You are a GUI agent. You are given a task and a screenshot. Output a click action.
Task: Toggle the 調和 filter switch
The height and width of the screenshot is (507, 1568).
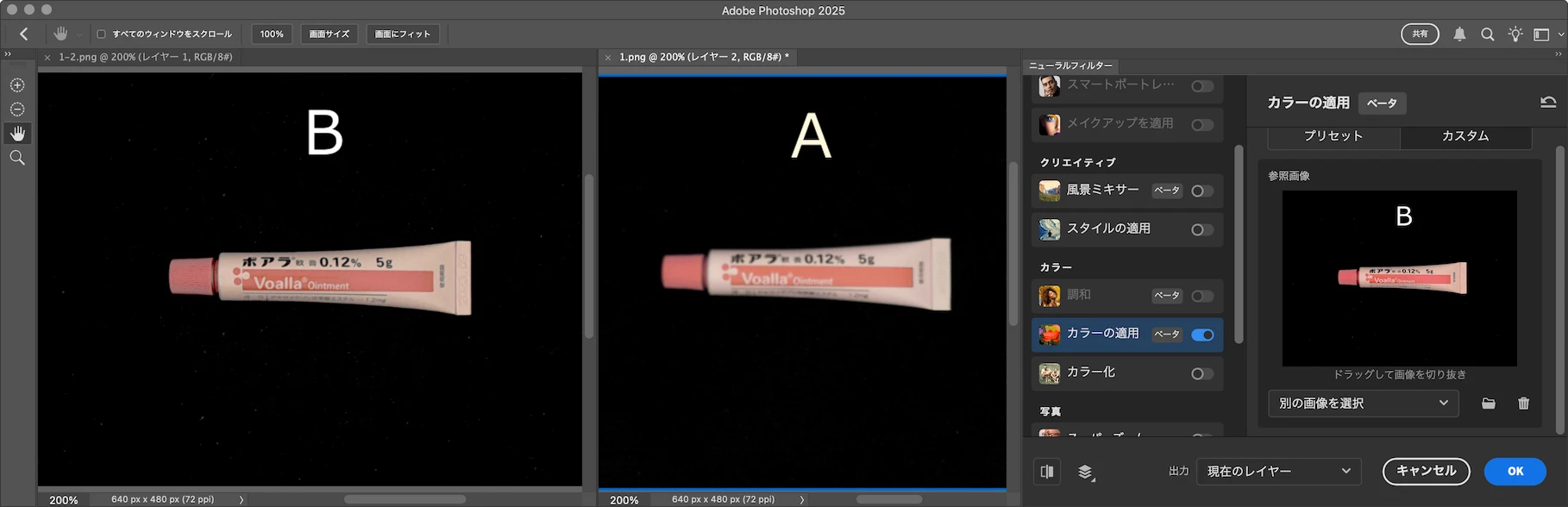[x=1202, y=297]
